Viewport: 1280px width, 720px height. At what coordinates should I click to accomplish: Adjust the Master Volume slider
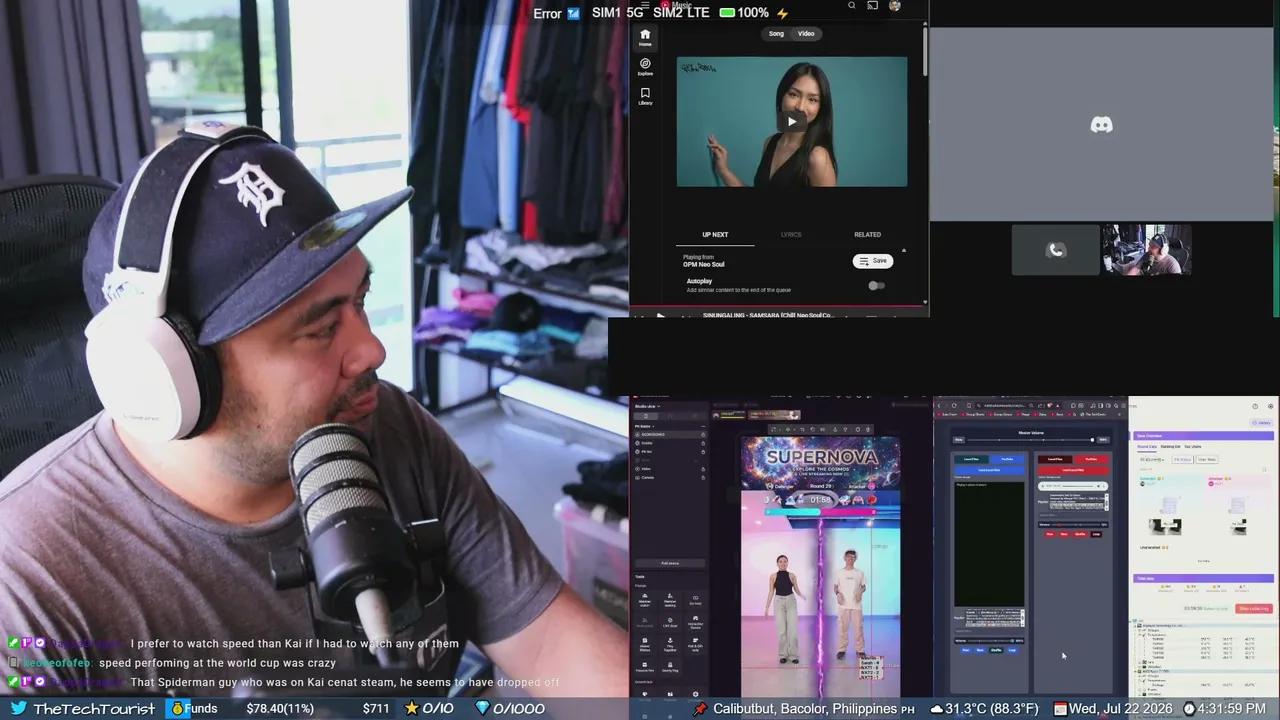tap(1031, 440)
